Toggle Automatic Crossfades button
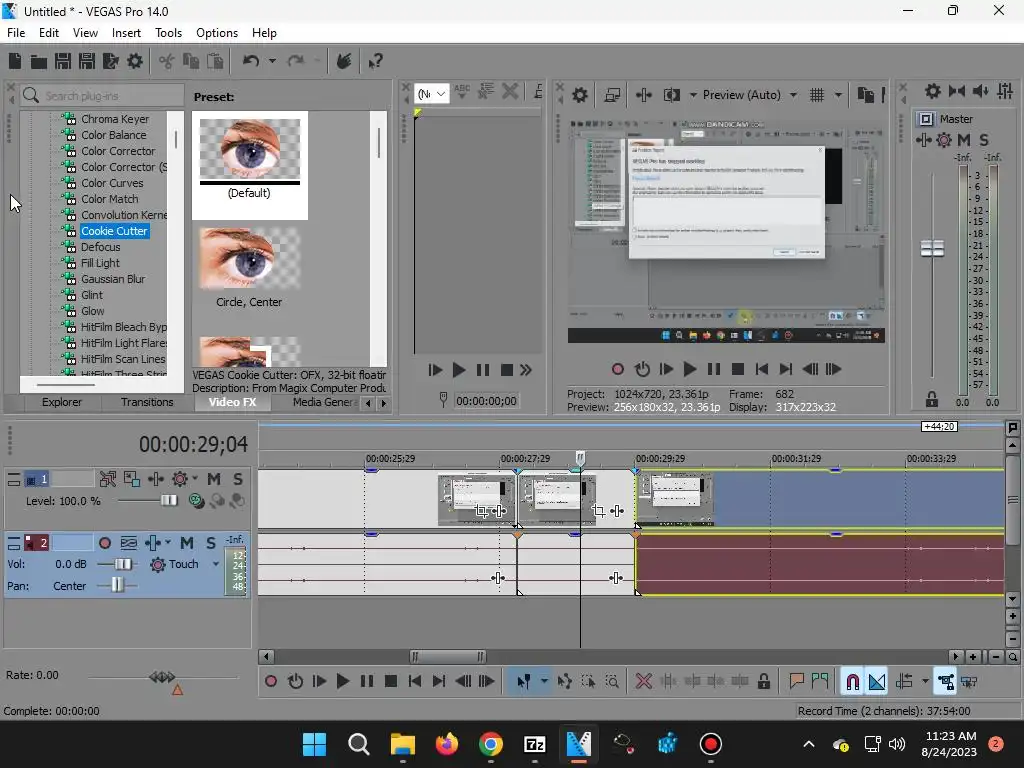This screenshot has width=1024, height=768. (x=876, y=682)
